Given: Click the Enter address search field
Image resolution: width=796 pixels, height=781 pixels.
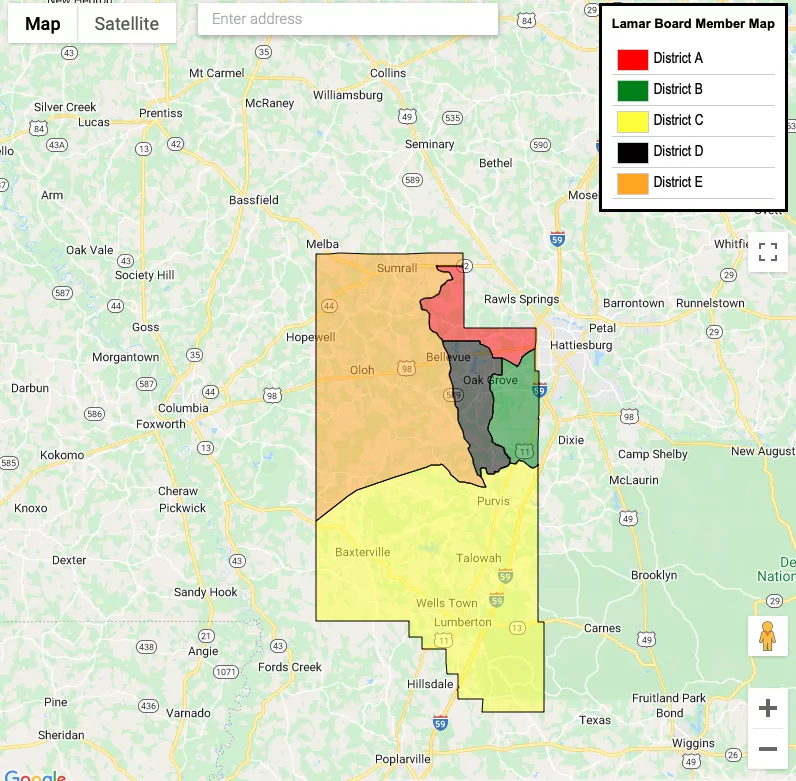Looking at the screenshot, I should tap(347, 19).
